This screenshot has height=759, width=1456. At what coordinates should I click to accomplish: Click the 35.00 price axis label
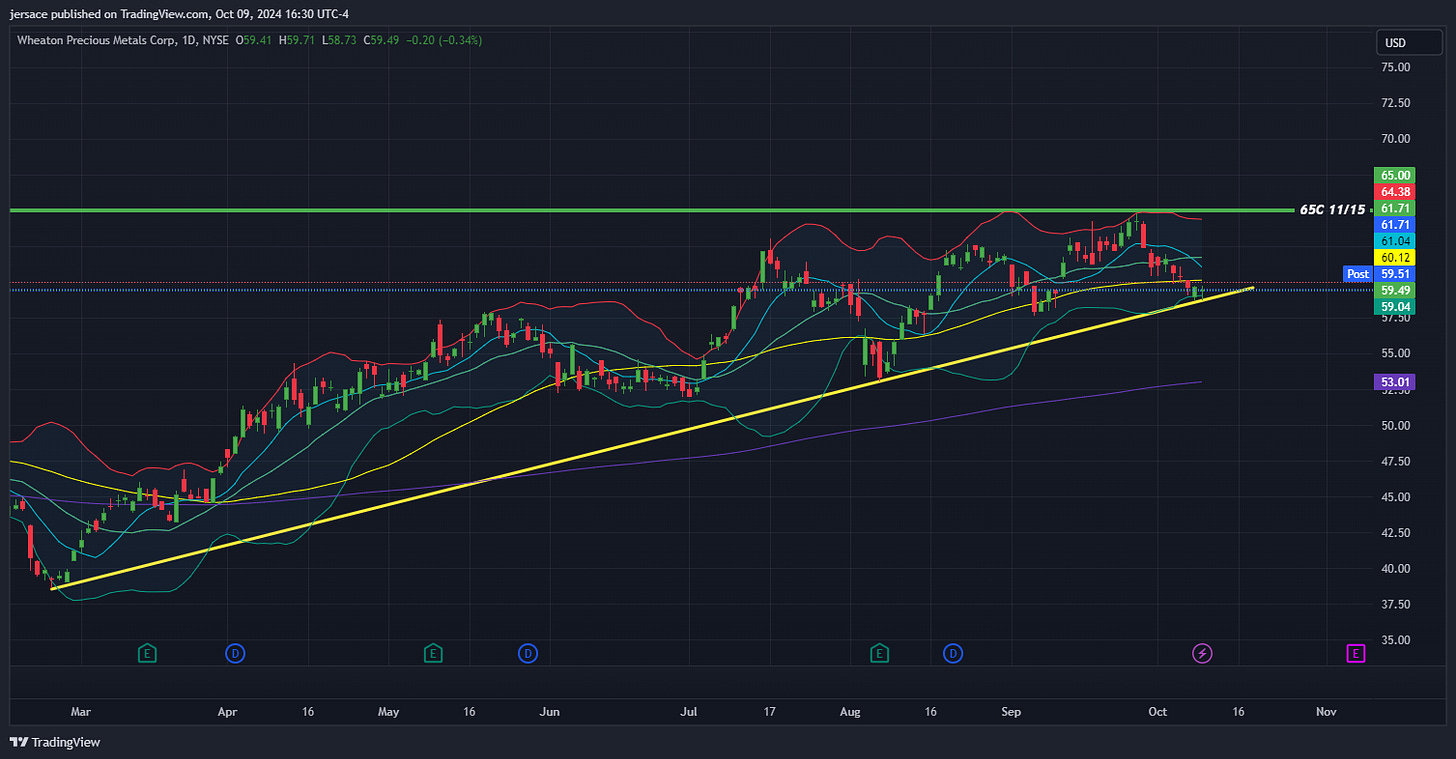click(x=1395, y=640)
